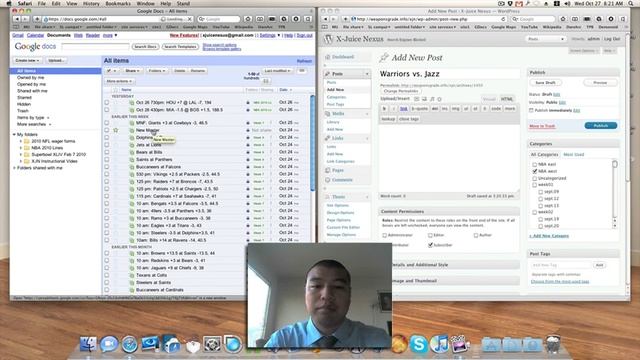The image size is (640, 360).
Task: Open the Share dropdown in Docs toolbar
Action: [131, 71]
